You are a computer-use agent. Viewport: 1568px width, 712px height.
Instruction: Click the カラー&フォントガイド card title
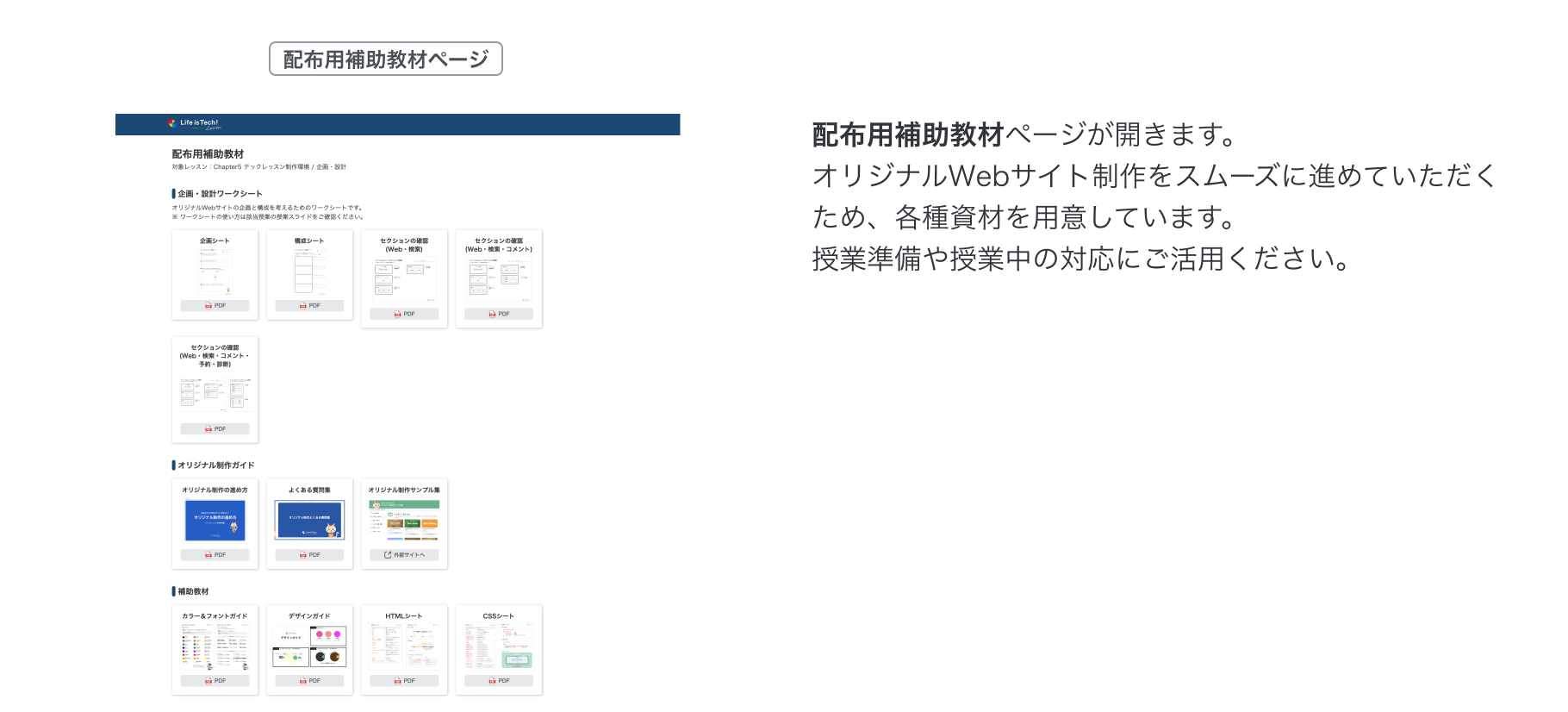[x=215, y=616]
